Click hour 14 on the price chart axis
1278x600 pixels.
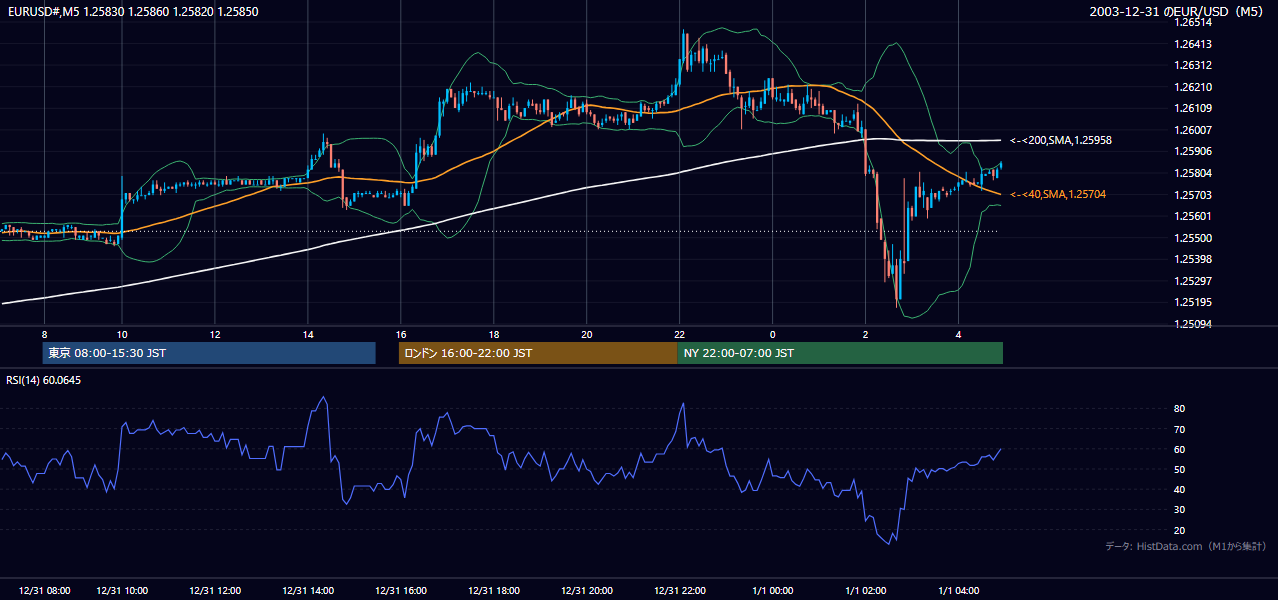click(308, 334)
